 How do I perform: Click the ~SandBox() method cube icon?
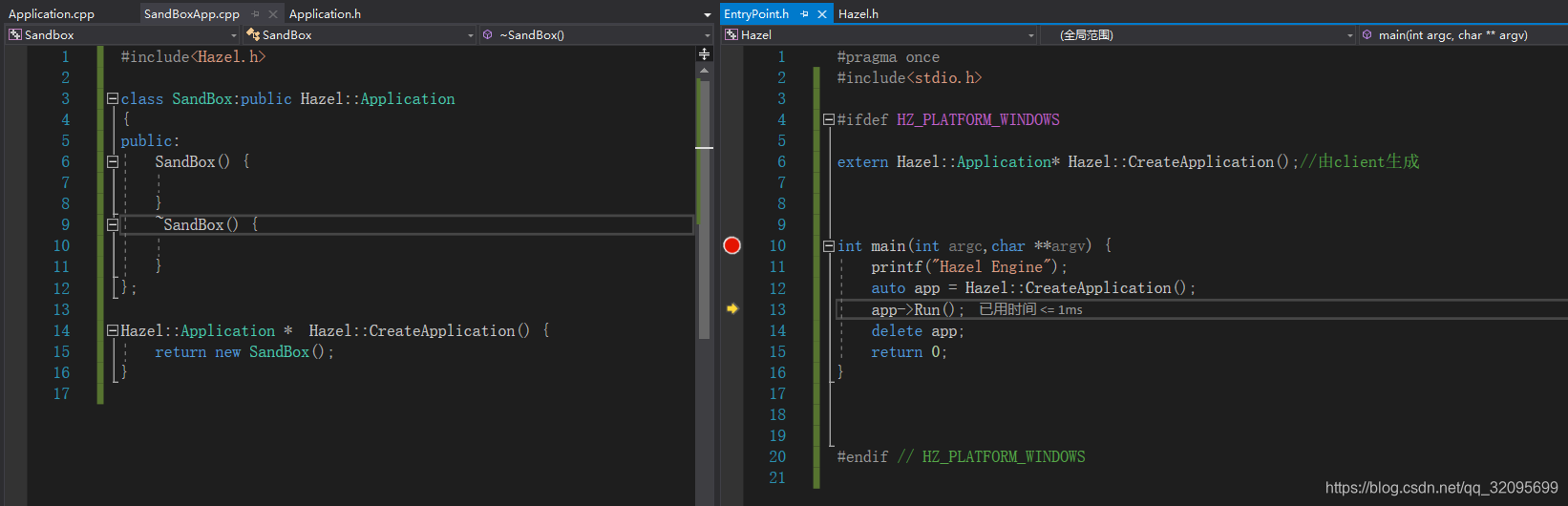click(488, 34)
